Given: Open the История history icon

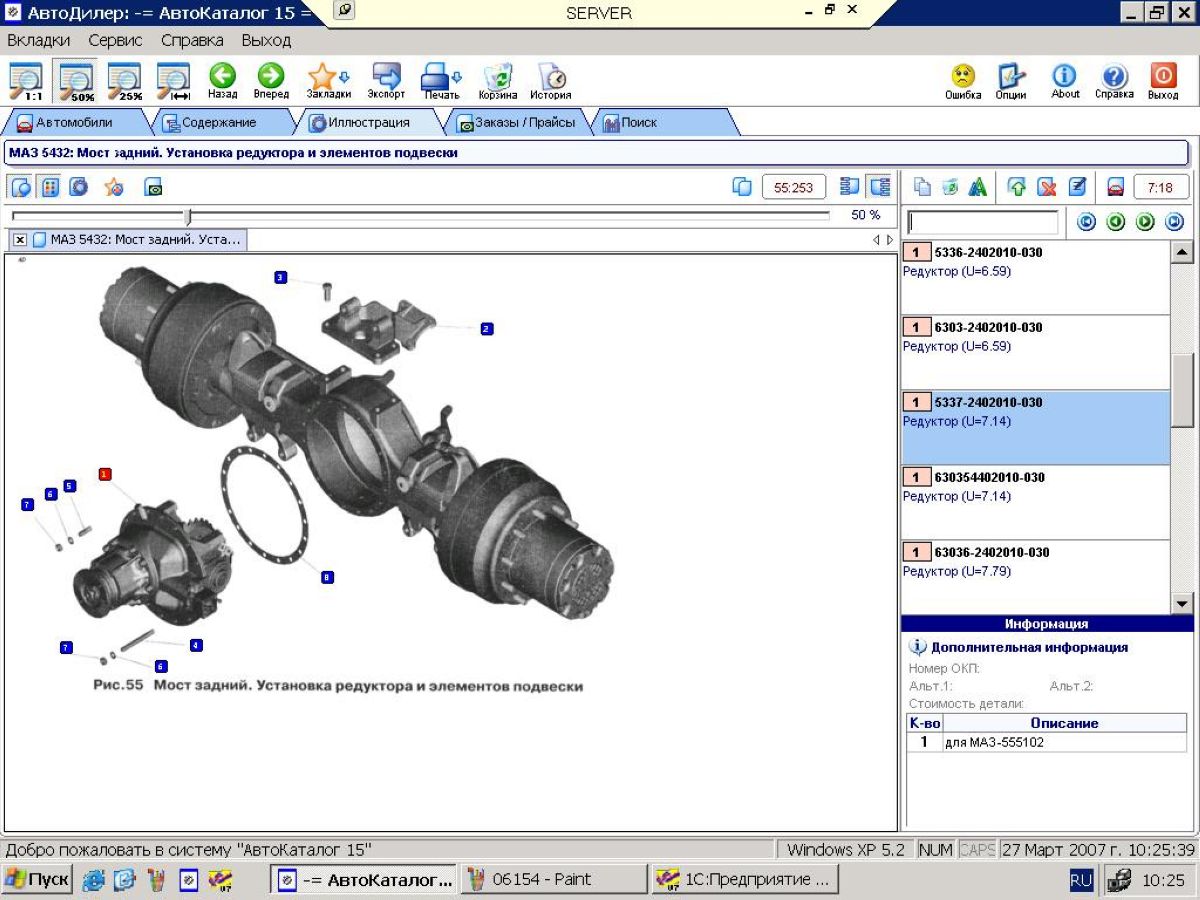Looking at the screenshot, I should pyautogui.click(x=551, y=82).
